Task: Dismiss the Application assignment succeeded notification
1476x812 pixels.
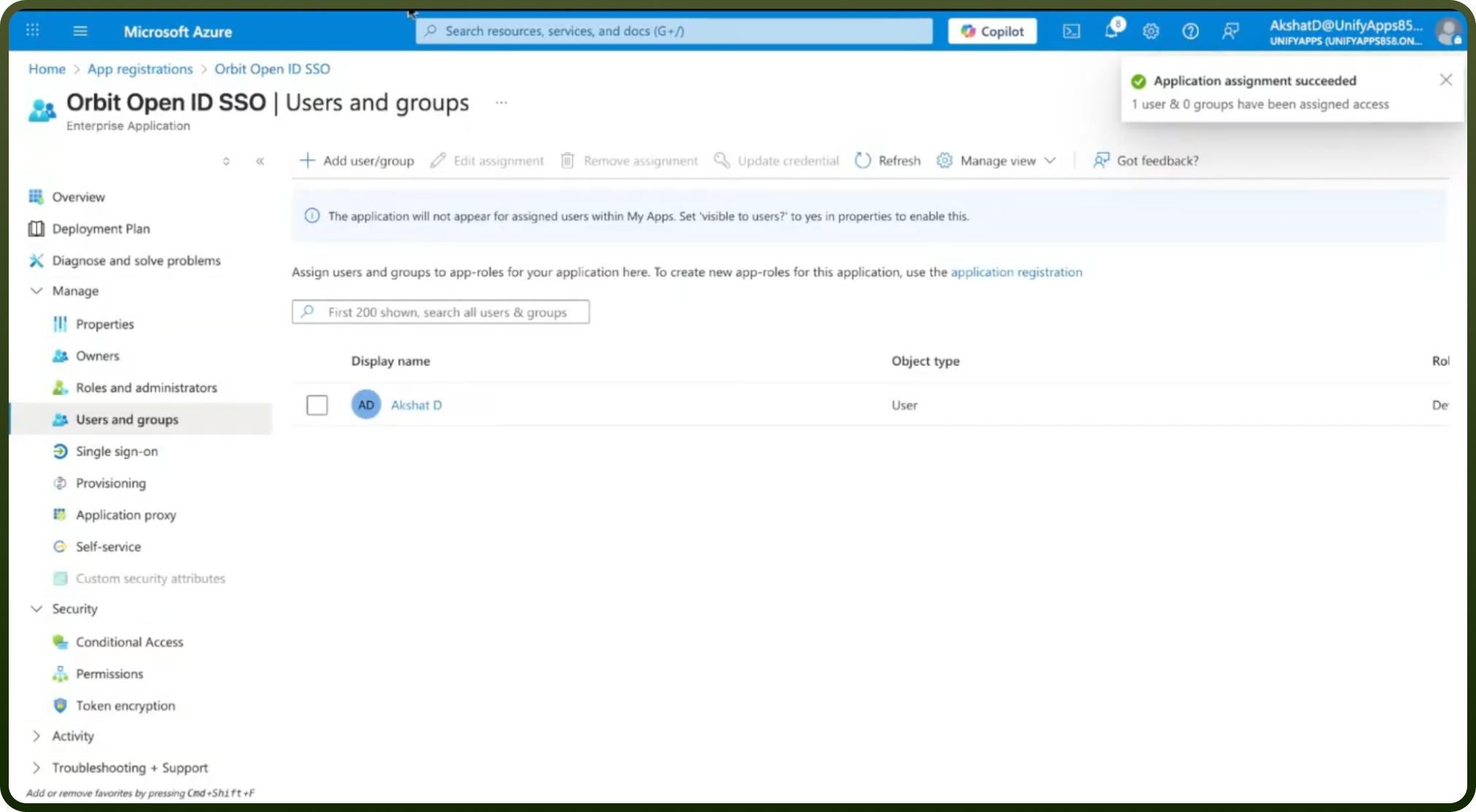Action: 1445,80
